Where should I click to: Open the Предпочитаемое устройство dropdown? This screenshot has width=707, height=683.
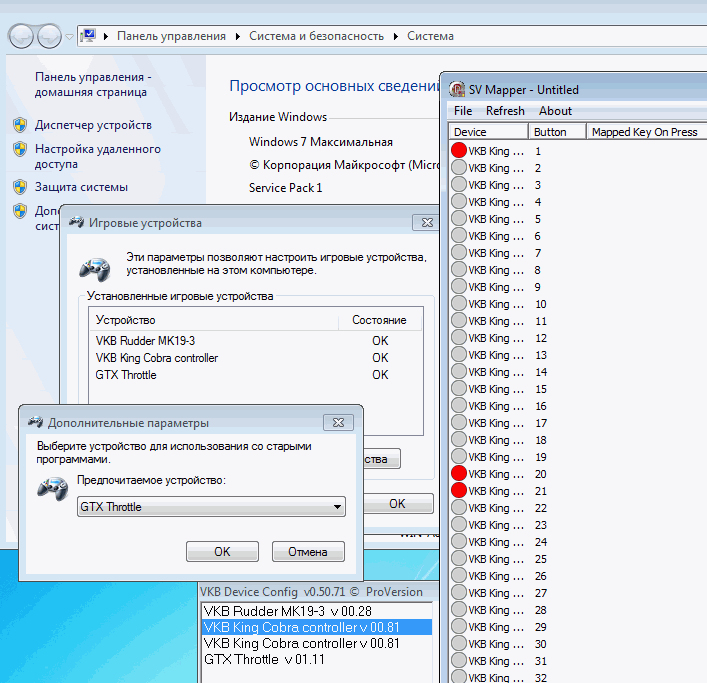pyautogui.click(x=211, y=507)
